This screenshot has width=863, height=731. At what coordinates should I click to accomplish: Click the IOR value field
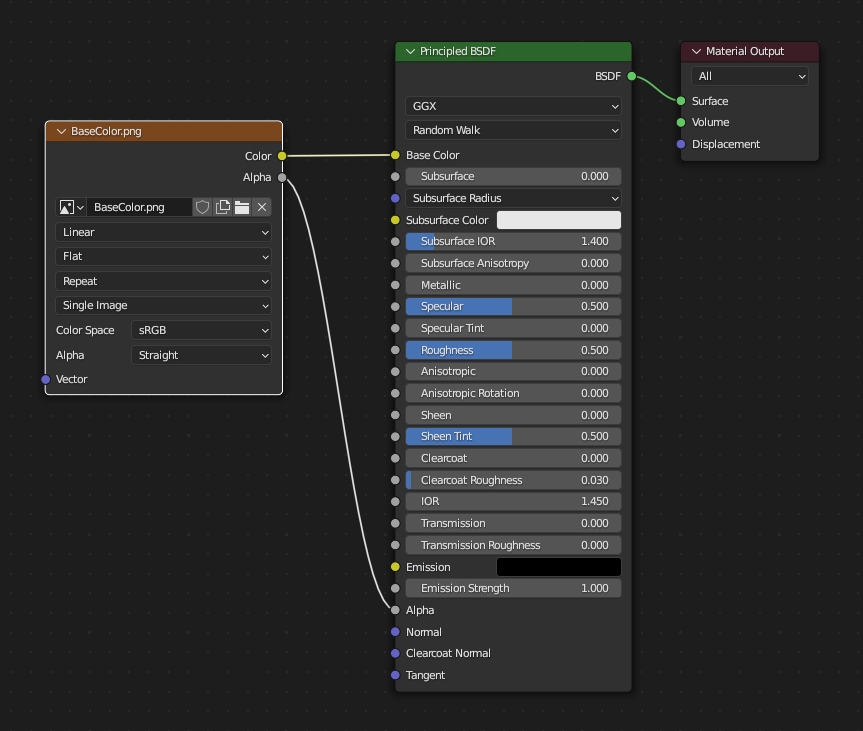[514, 501]
